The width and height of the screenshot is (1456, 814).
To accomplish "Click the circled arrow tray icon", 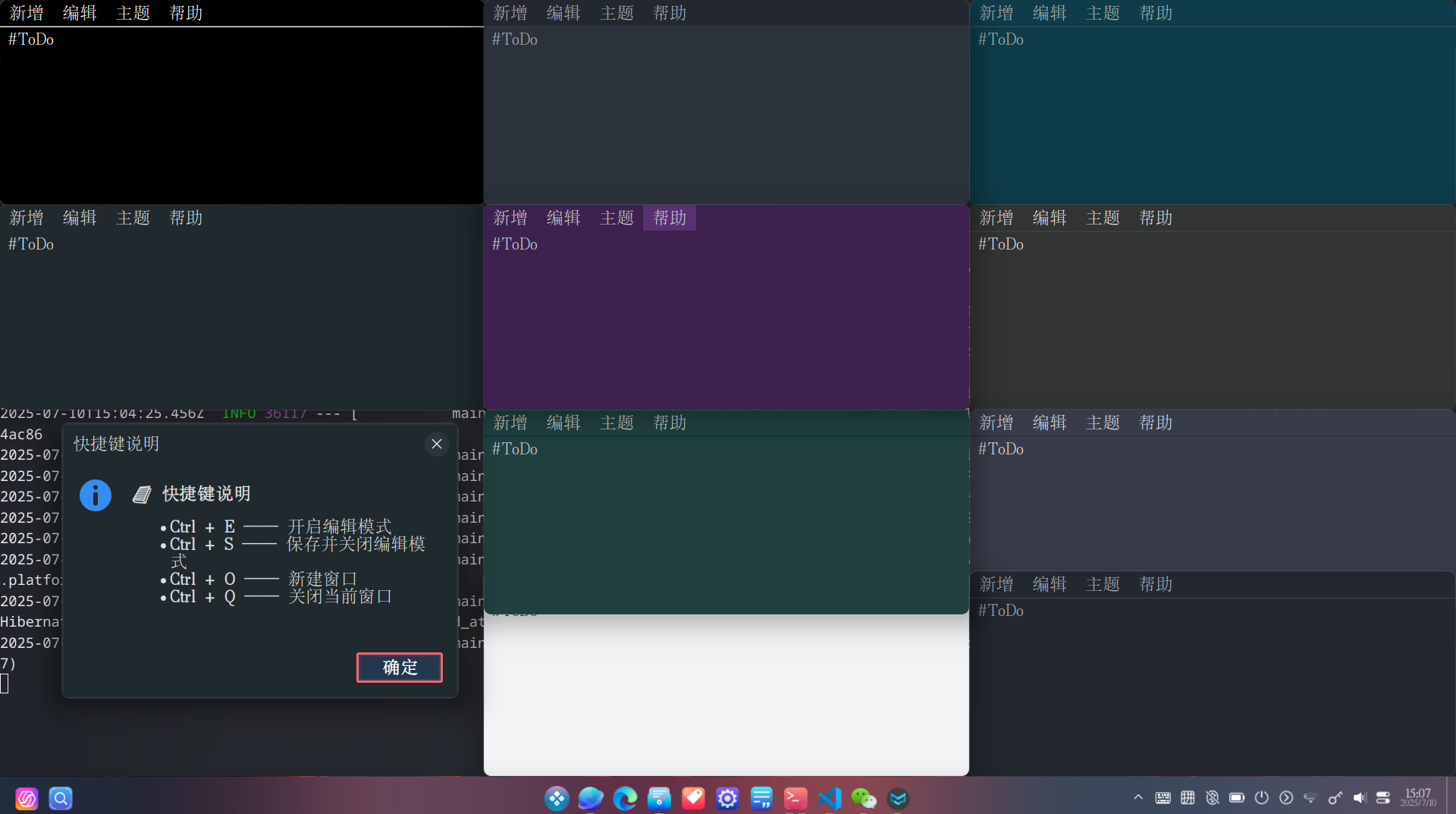I will (x=1286, y=797).
